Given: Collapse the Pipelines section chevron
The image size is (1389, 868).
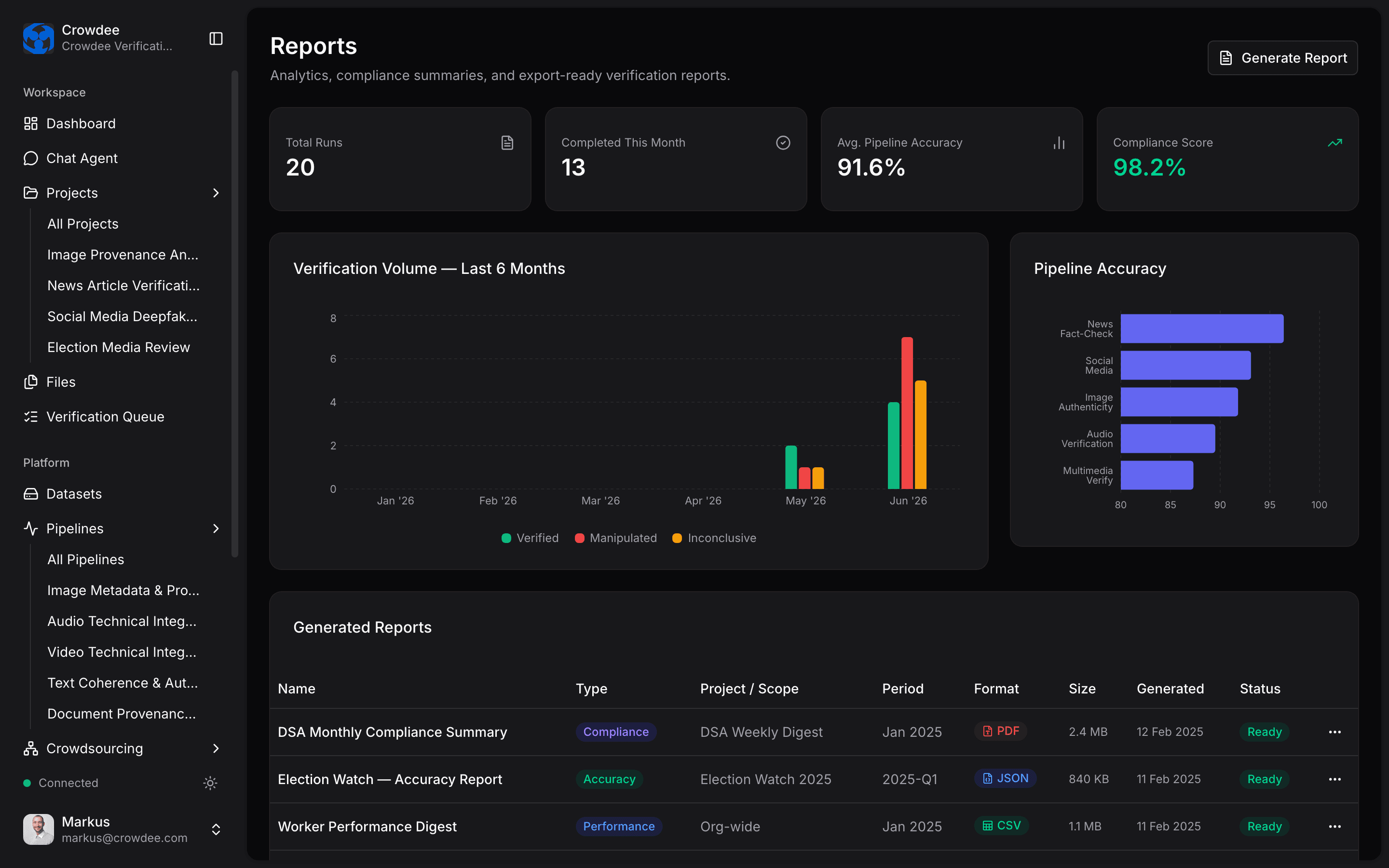Looking at the screenshot, I should (216, 529).
